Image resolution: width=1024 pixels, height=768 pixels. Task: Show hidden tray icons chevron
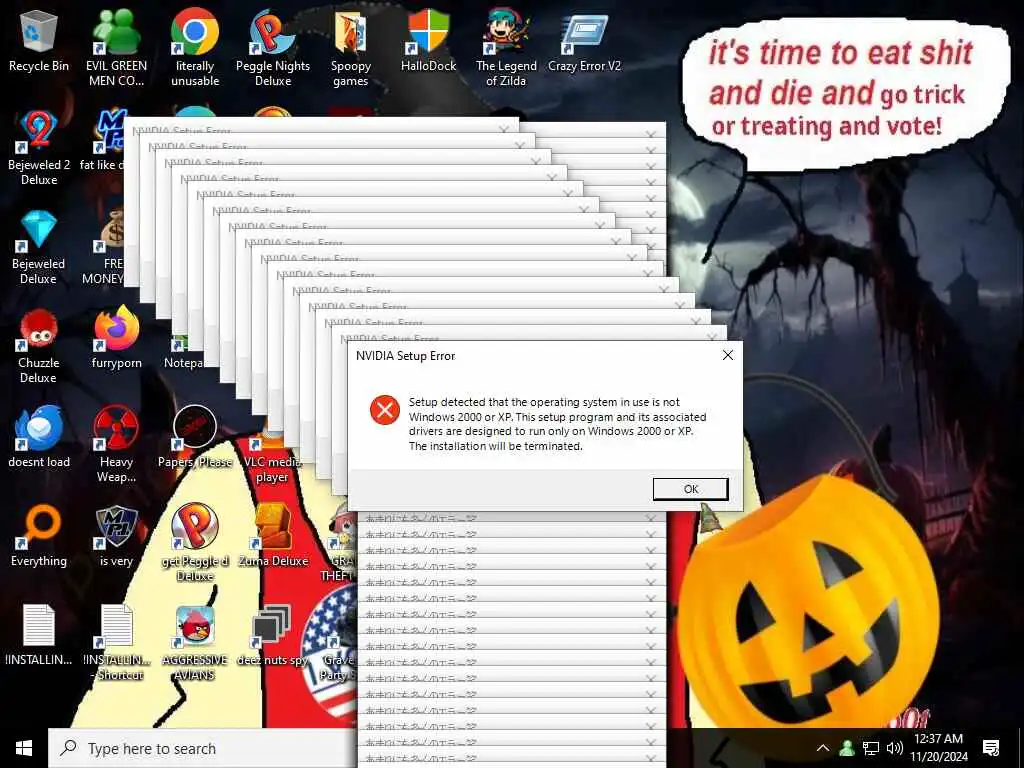pyautogui.click(x=823, y=748)
